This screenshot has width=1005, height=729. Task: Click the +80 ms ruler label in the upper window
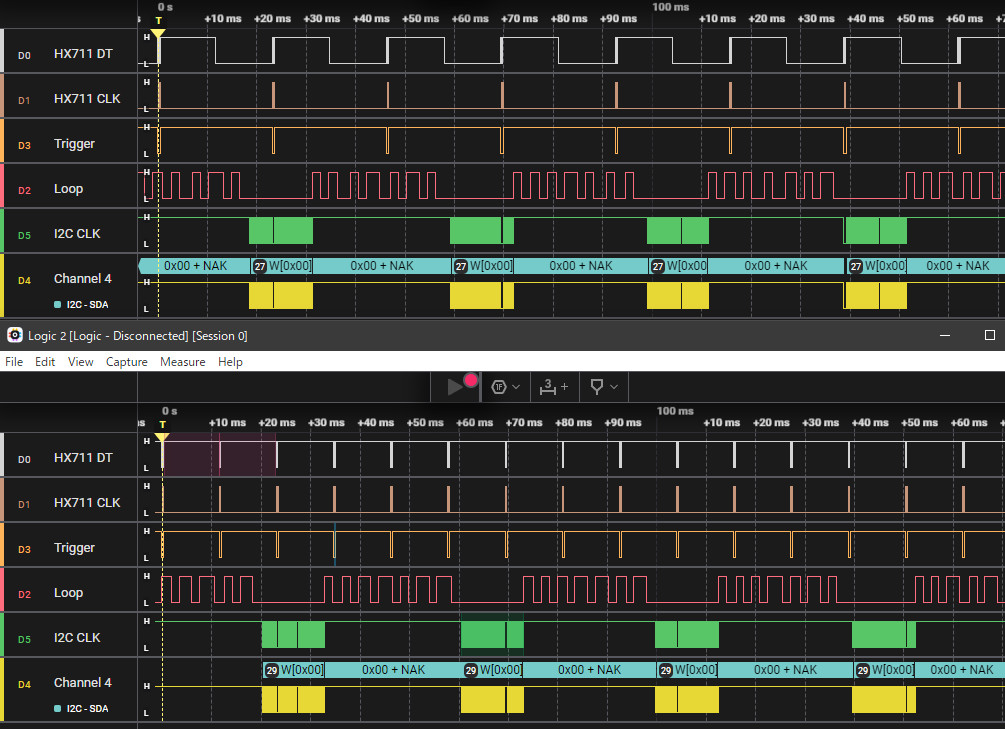(x=569, y=19)
